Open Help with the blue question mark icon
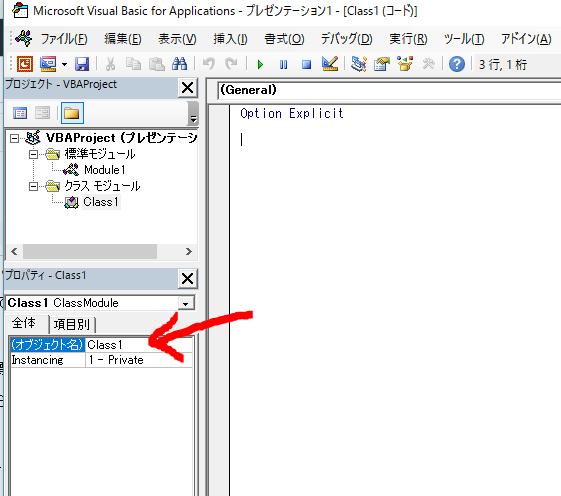Screen dimensions: 561x496 pyautogui.click(x=457, y=64)
